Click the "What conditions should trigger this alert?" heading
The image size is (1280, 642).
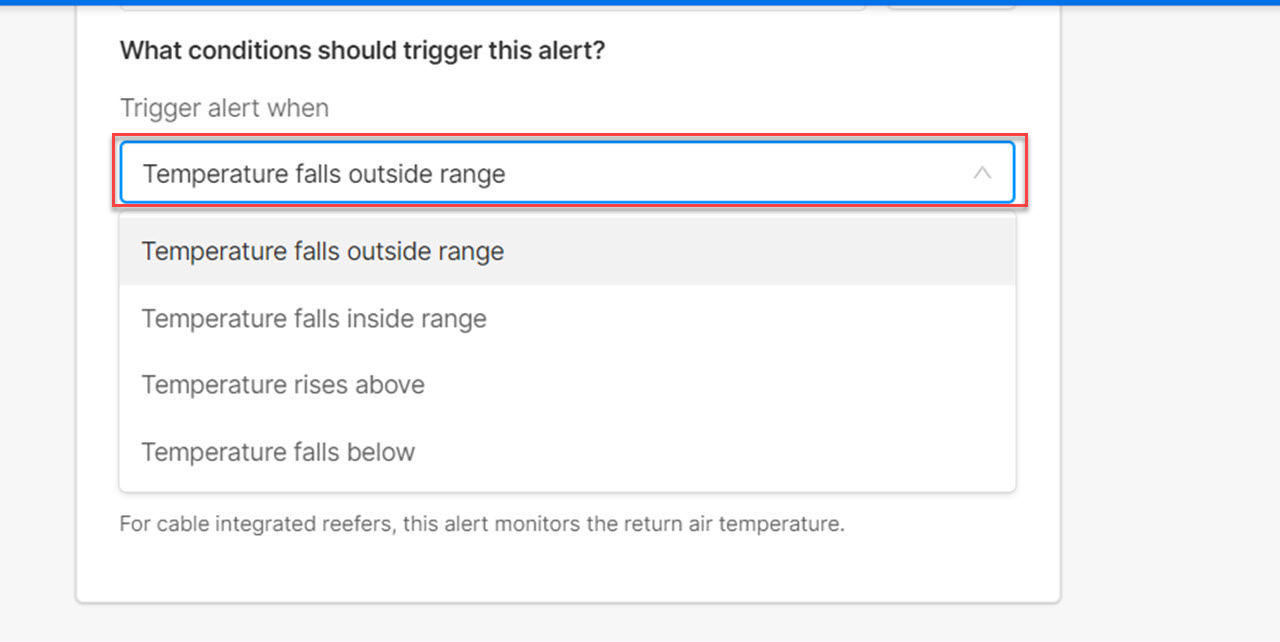[x=362, y=51]
